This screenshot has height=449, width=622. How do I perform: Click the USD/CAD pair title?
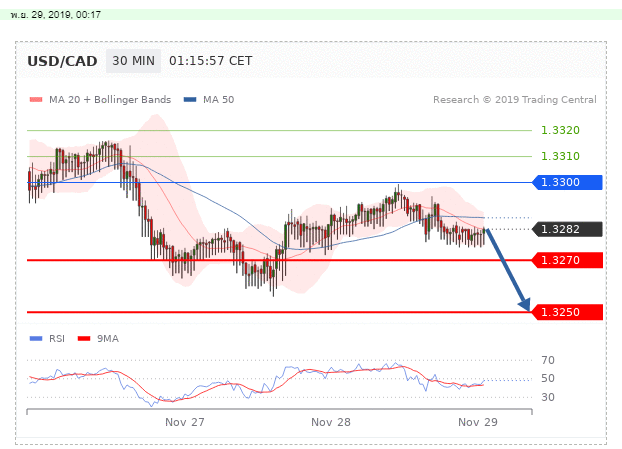click(x=62, y=61)
